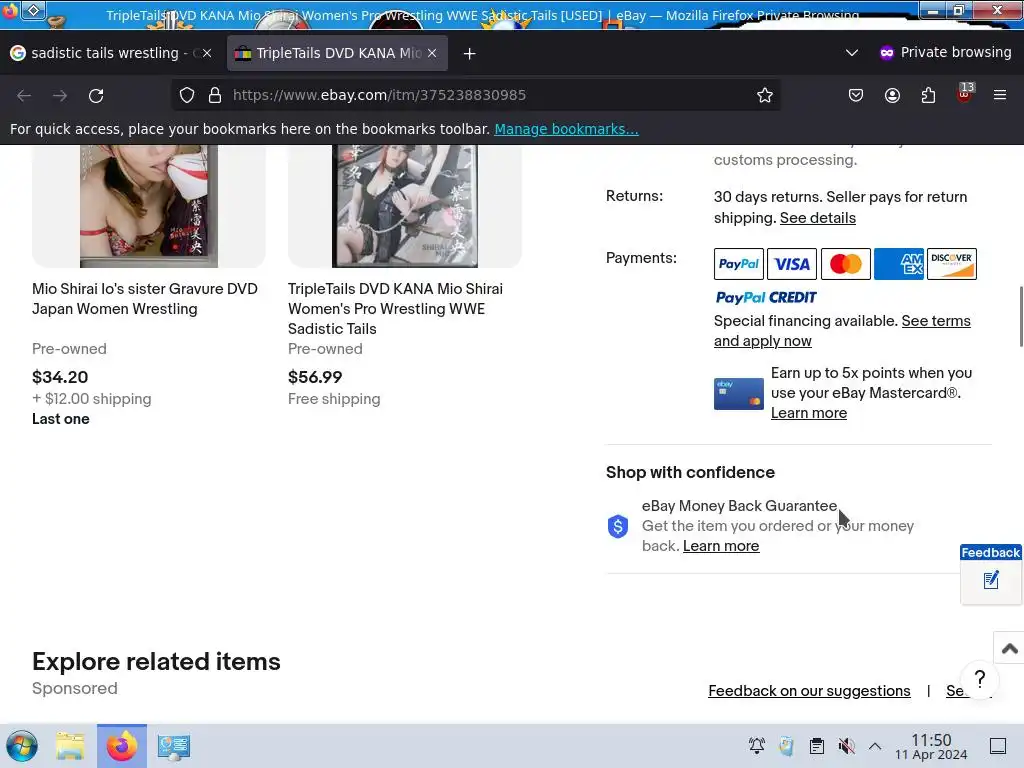Click PayPal payment logo
This screenshot has height=768, width=1024.
click(739, 264)
